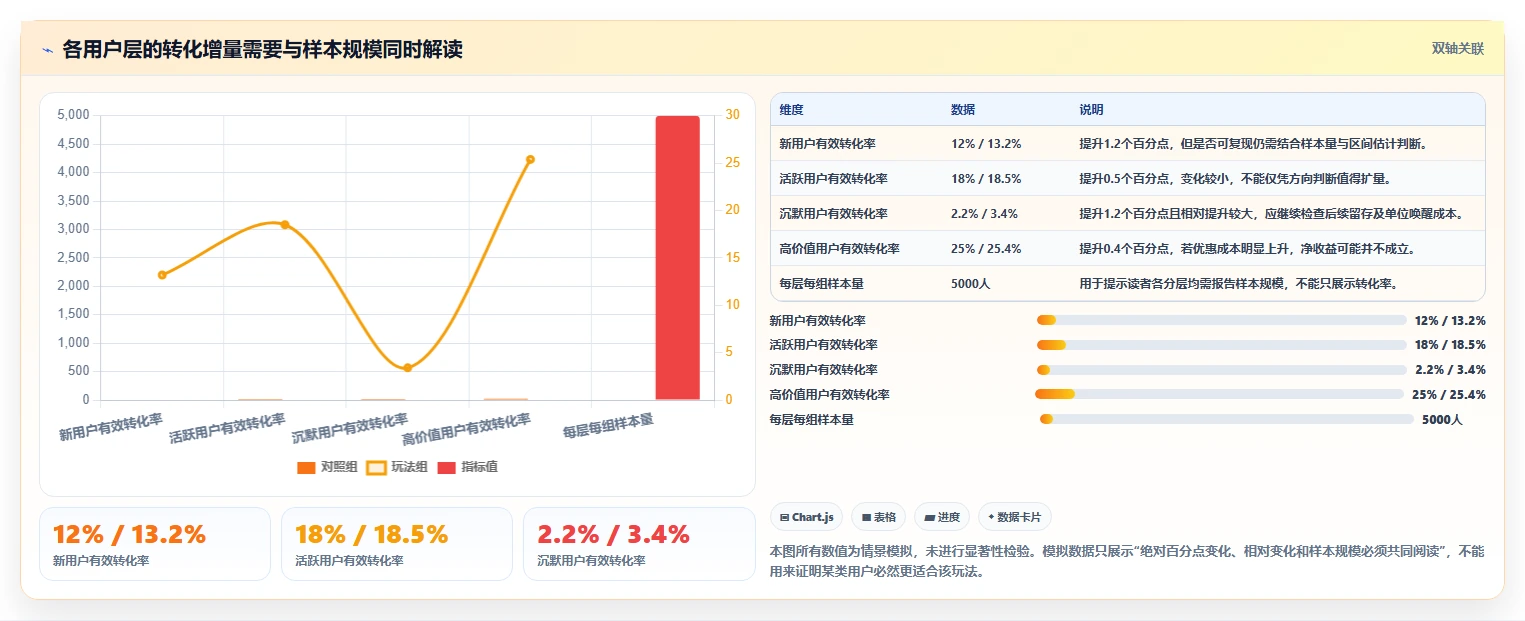
Task: Toggle the 玩法组 legend item
Action: coord(397,467)
